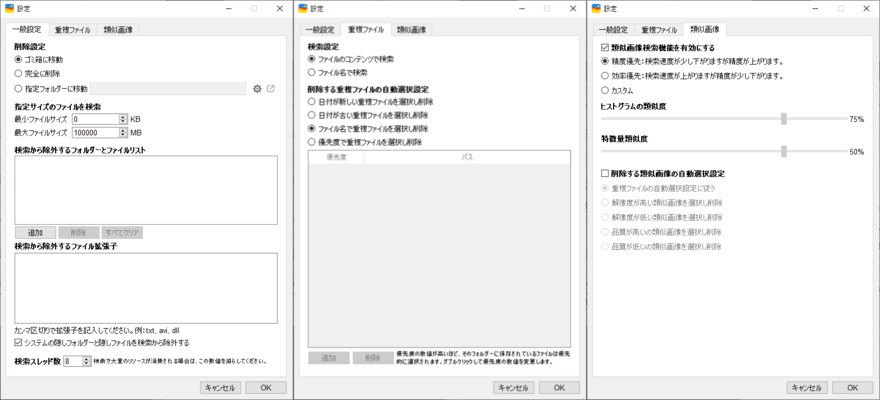Screen dimensions: 880x400
Task: Click the app icon in the middle window title bar
Action: tap(303, 8)
